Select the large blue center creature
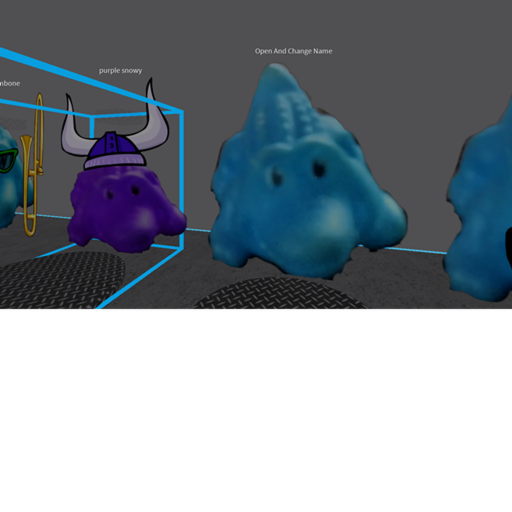Screen dimensions: 512x512 (307, 173)
